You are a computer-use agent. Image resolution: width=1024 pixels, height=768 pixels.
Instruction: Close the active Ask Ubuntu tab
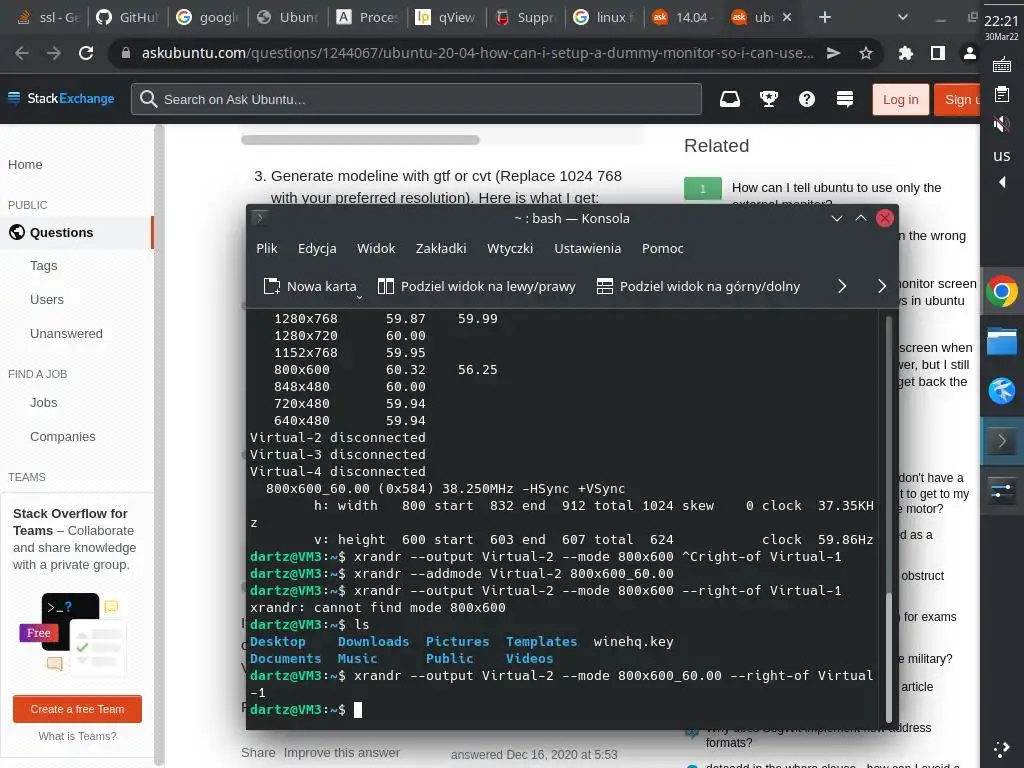[x=787, y=17]
